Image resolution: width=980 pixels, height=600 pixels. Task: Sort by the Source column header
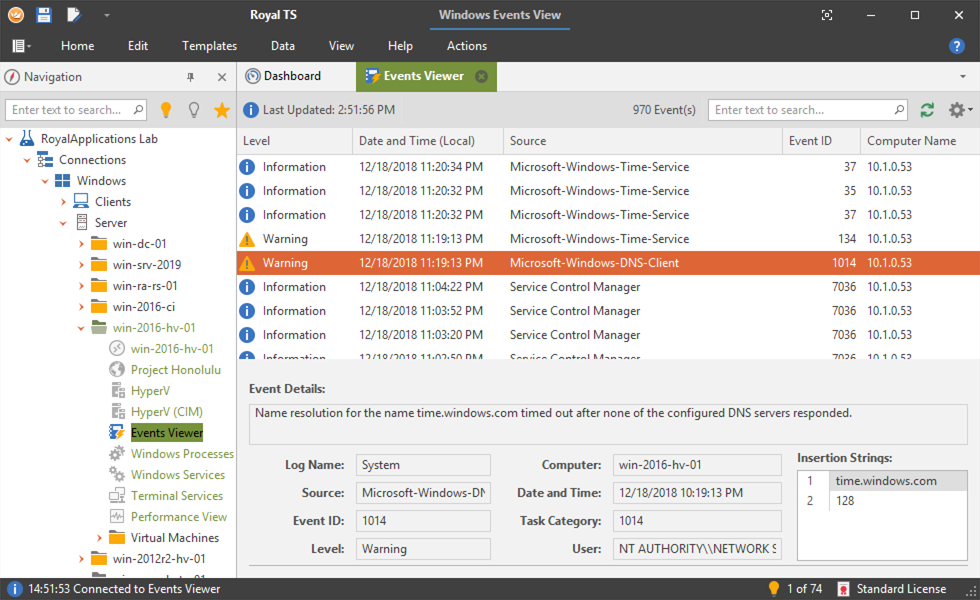[x=642, y=141]
